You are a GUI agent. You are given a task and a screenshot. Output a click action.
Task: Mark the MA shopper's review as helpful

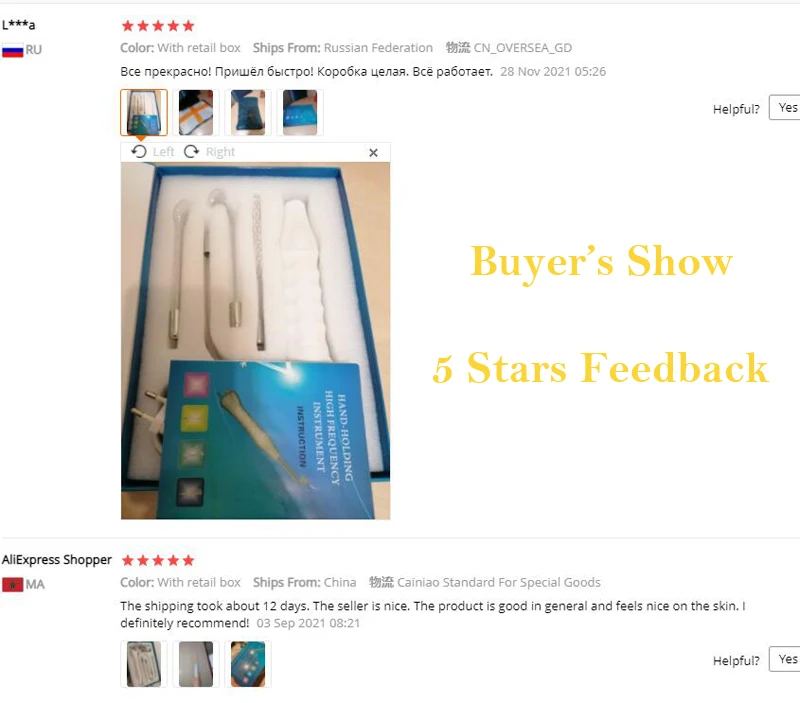pos(785,659)
